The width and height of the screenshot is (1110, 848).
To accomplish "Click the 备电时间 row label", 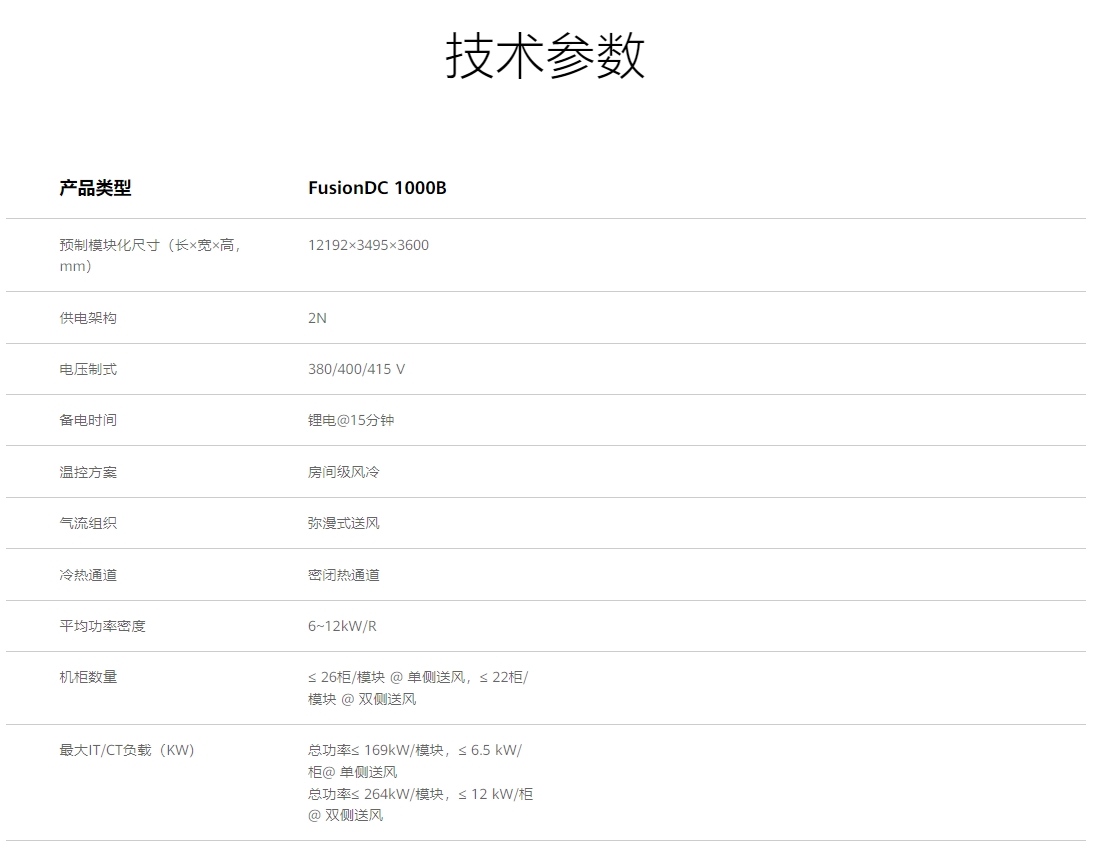I will tap(88, 420).
